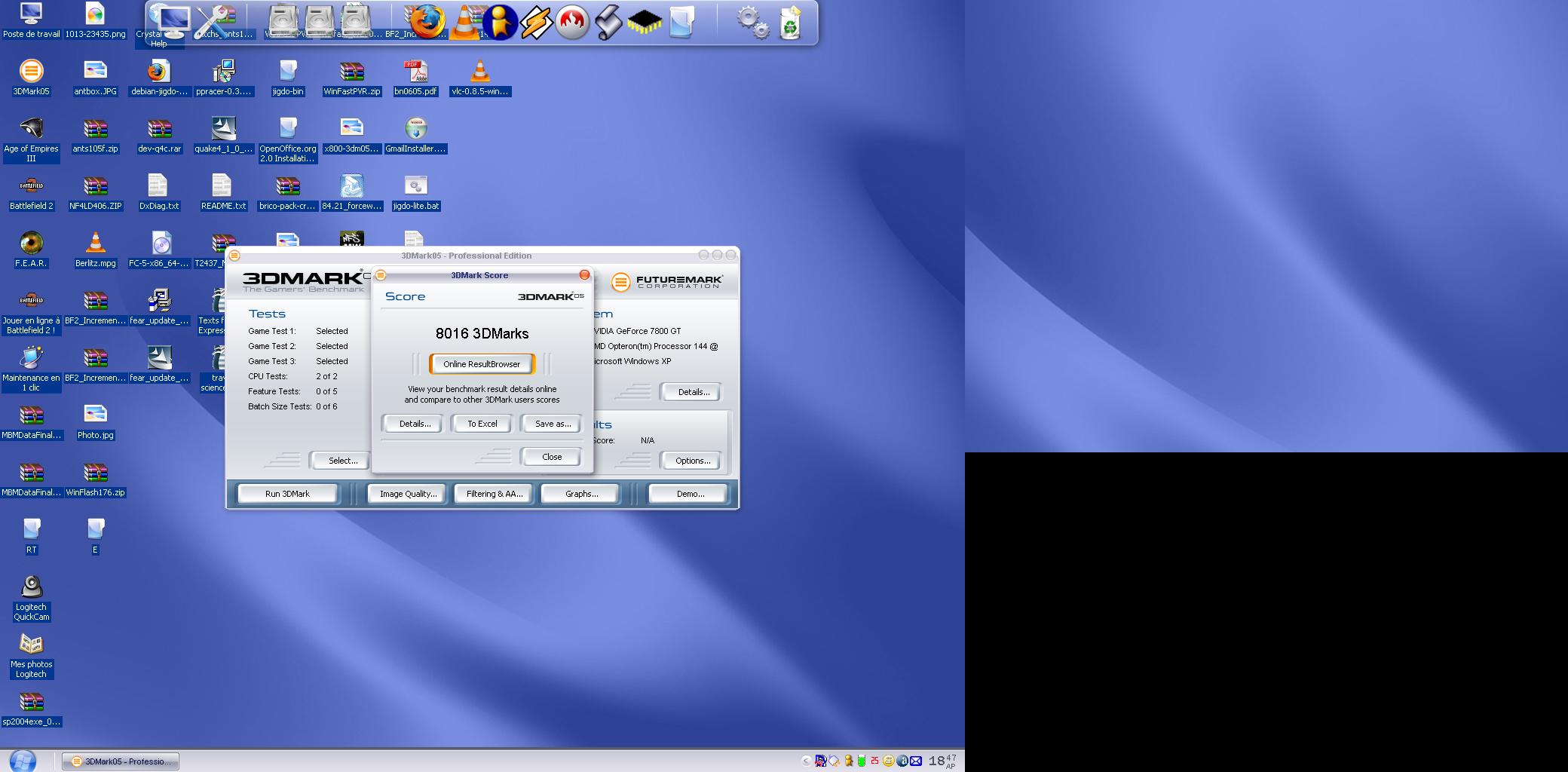Click the Online ResultBrowser button
Image resolution: width=1568 pixels, height=772 pixels.
click(482, 364)
